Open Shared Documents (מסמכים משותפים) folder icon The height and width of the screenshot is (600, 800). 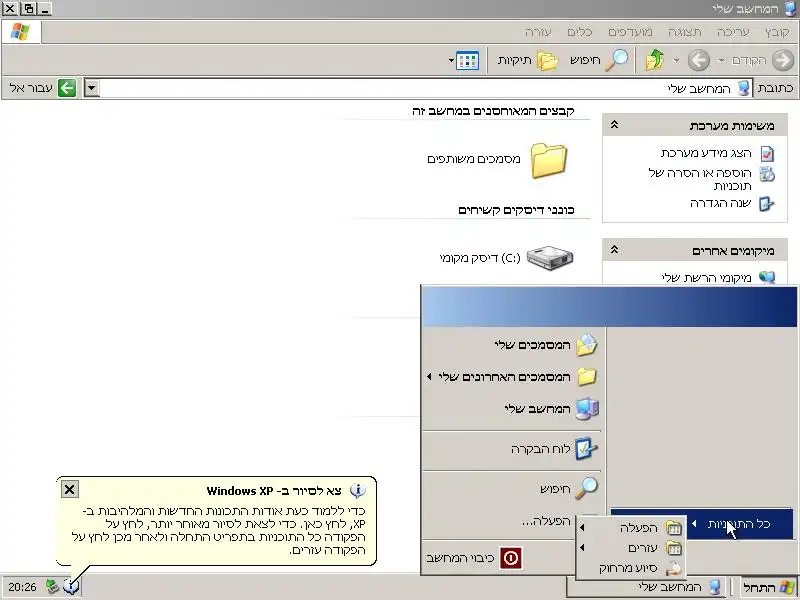click(548, 160)
